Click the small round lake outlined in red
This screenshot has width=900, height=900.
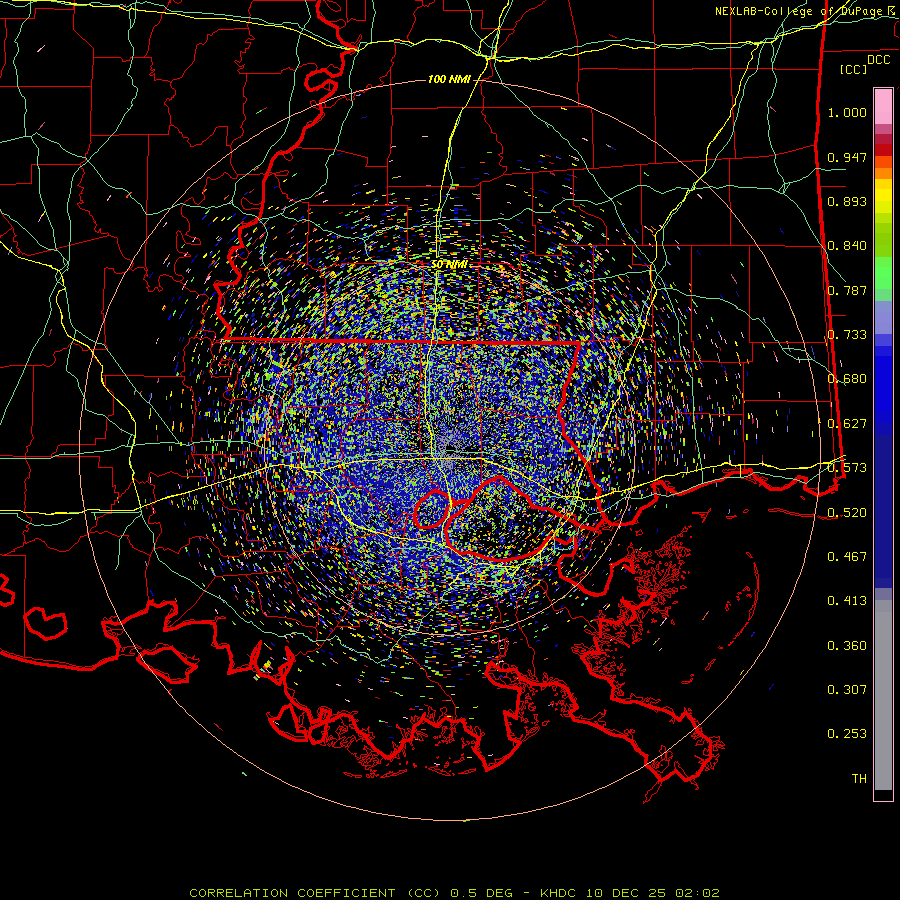click(432, 509)
